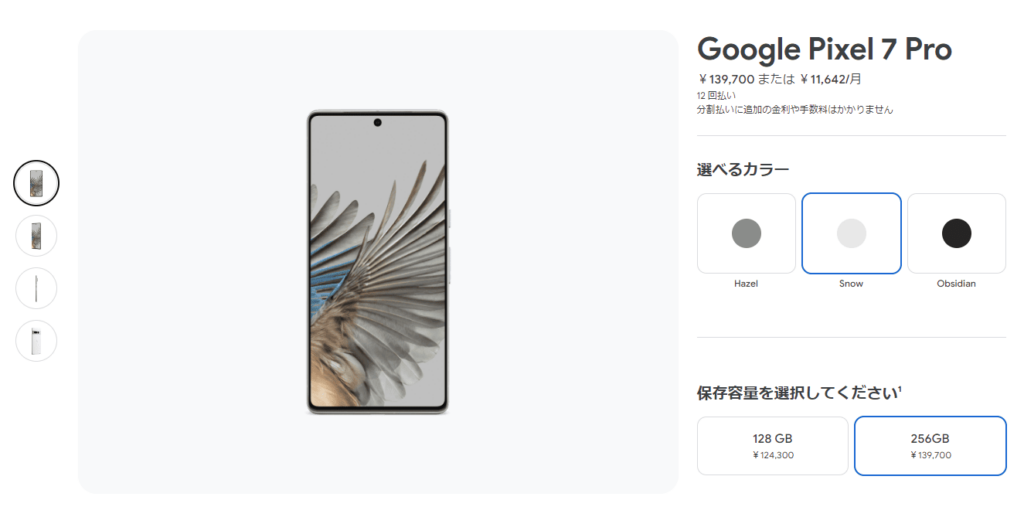Click the ¥11,642/月 monthly price text

[x=831, y=79]
